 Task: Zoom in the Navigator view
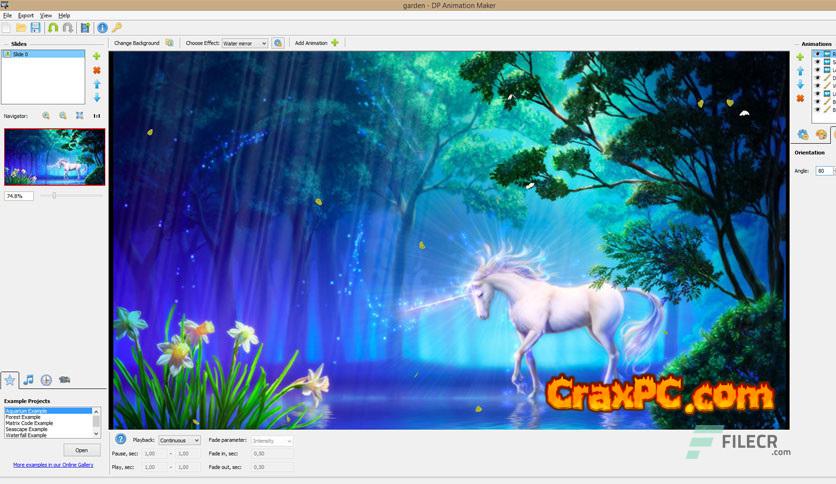[x=46, y=116]
